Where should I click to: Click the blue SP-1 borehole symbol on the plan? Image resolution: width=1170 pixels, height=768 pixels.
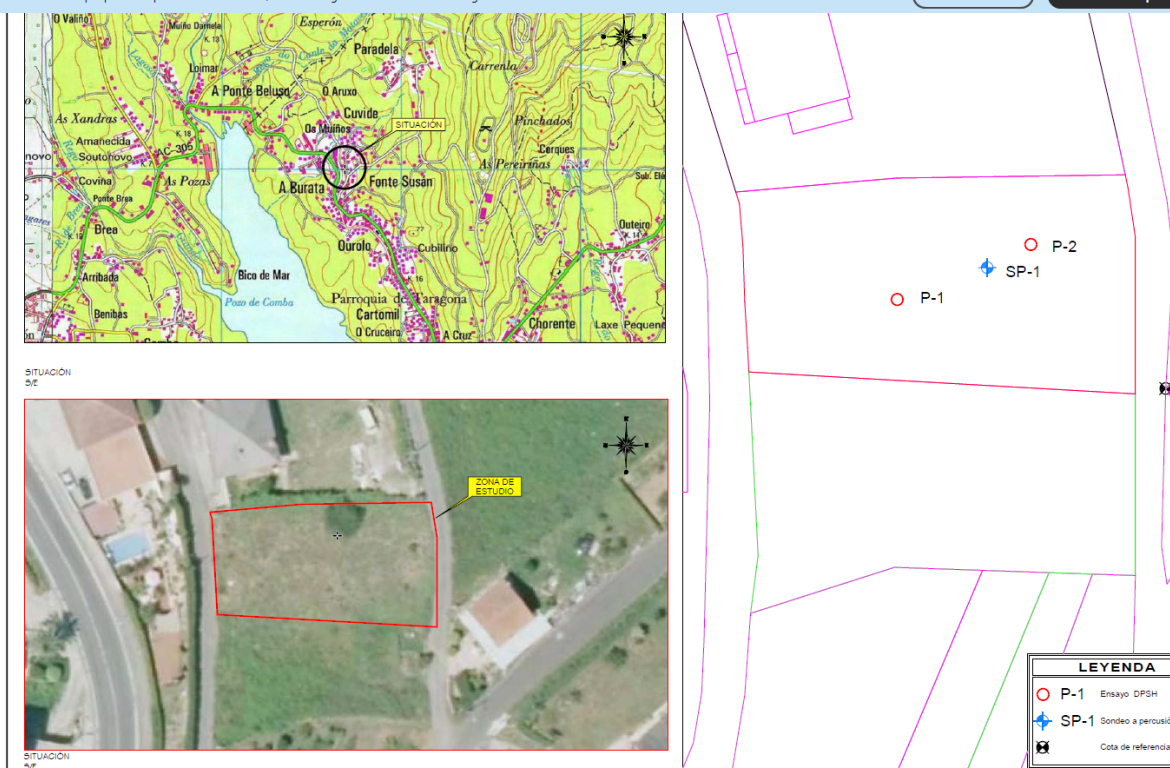[x=987, y=268]
